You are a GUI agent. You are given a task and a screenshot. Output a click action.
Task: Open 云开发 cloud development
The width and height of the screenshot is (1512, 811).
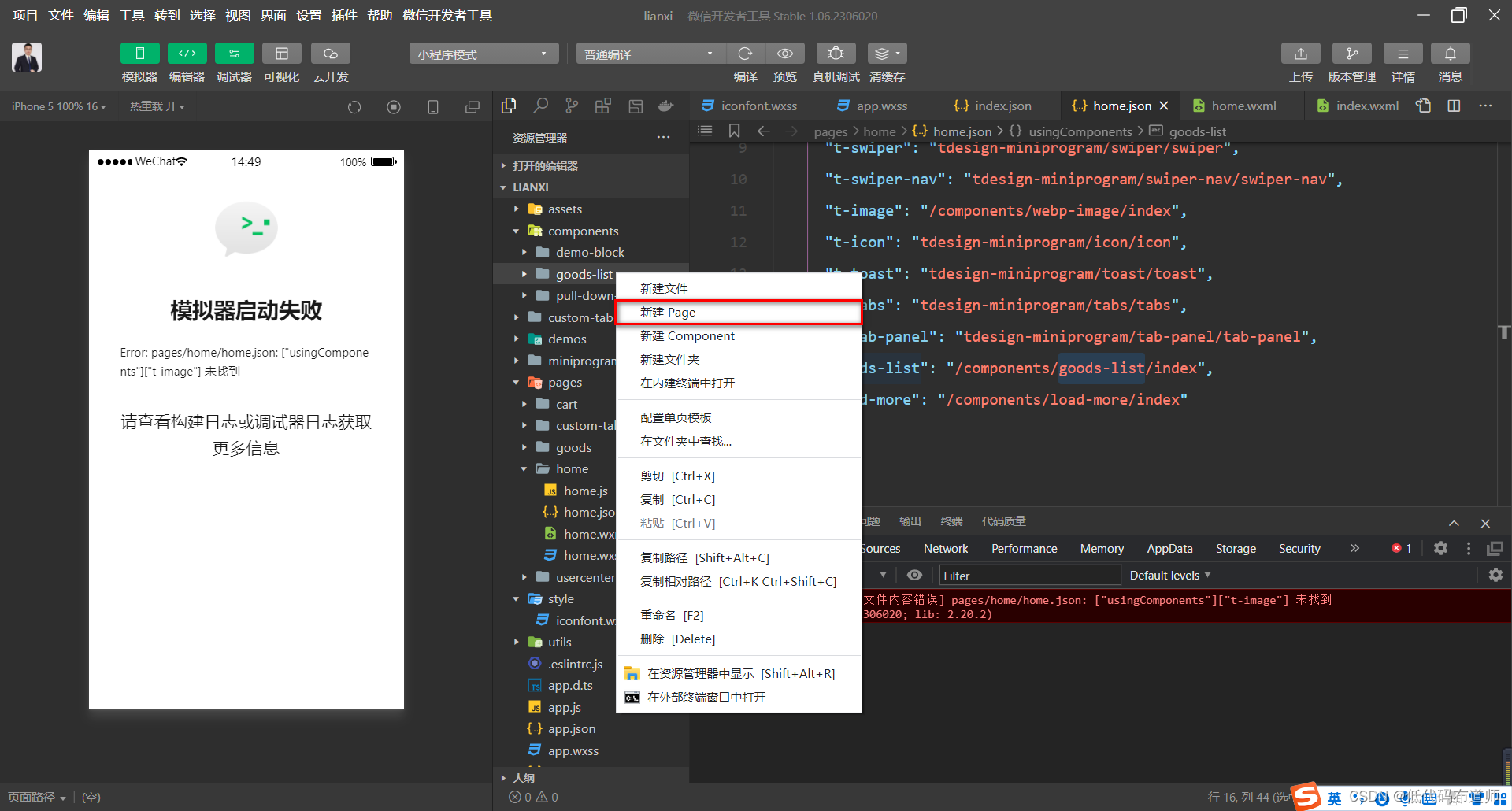330,54
